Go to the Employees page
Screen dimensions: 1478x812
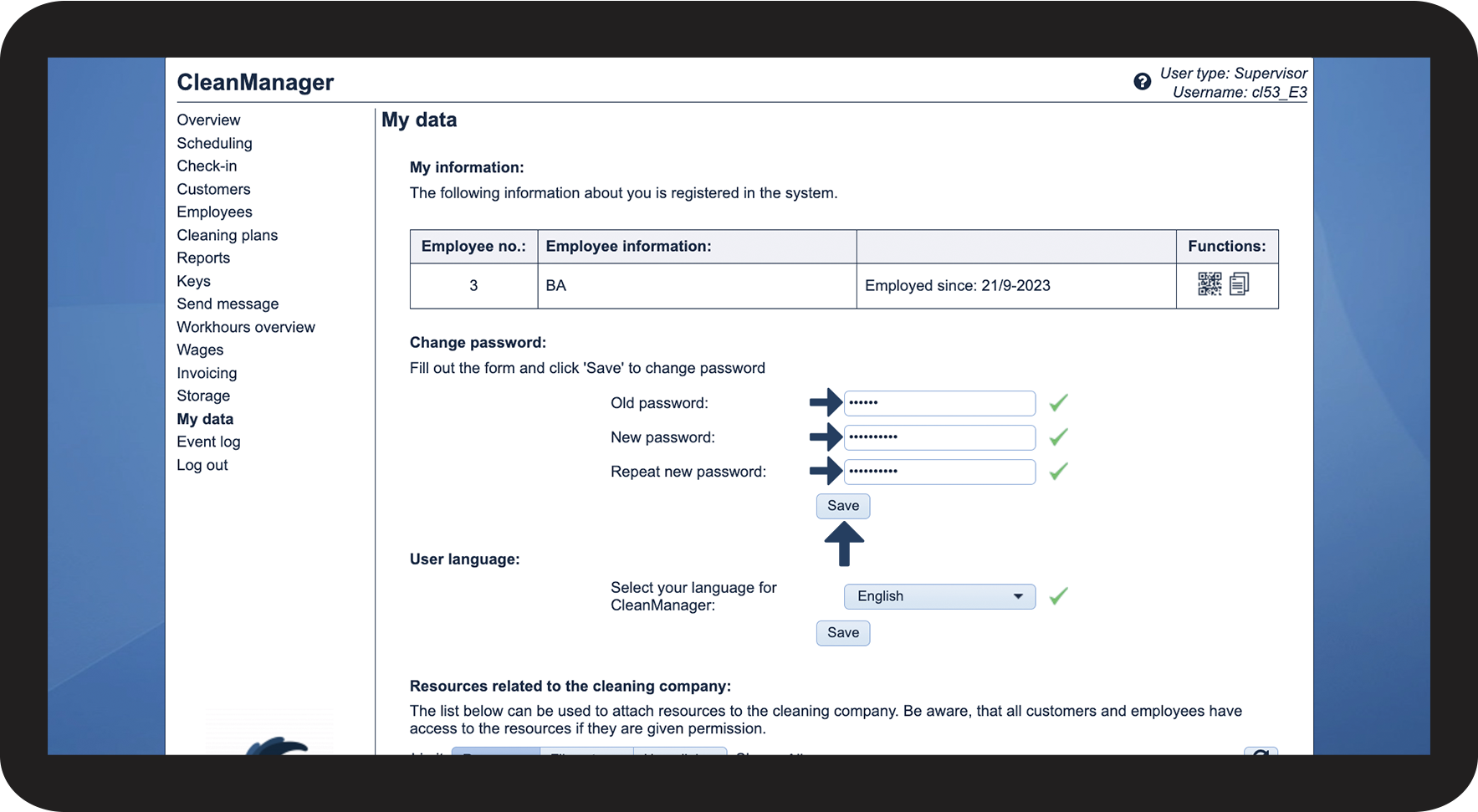tap(214, 212)
